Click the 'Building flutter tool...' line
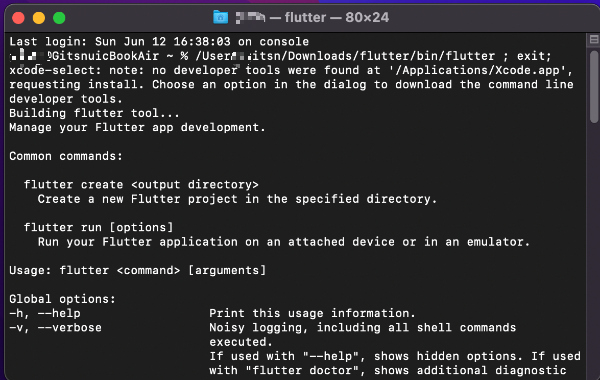This screenshot has width=600, height=380. pyautogui.click(x=94, y=113)
